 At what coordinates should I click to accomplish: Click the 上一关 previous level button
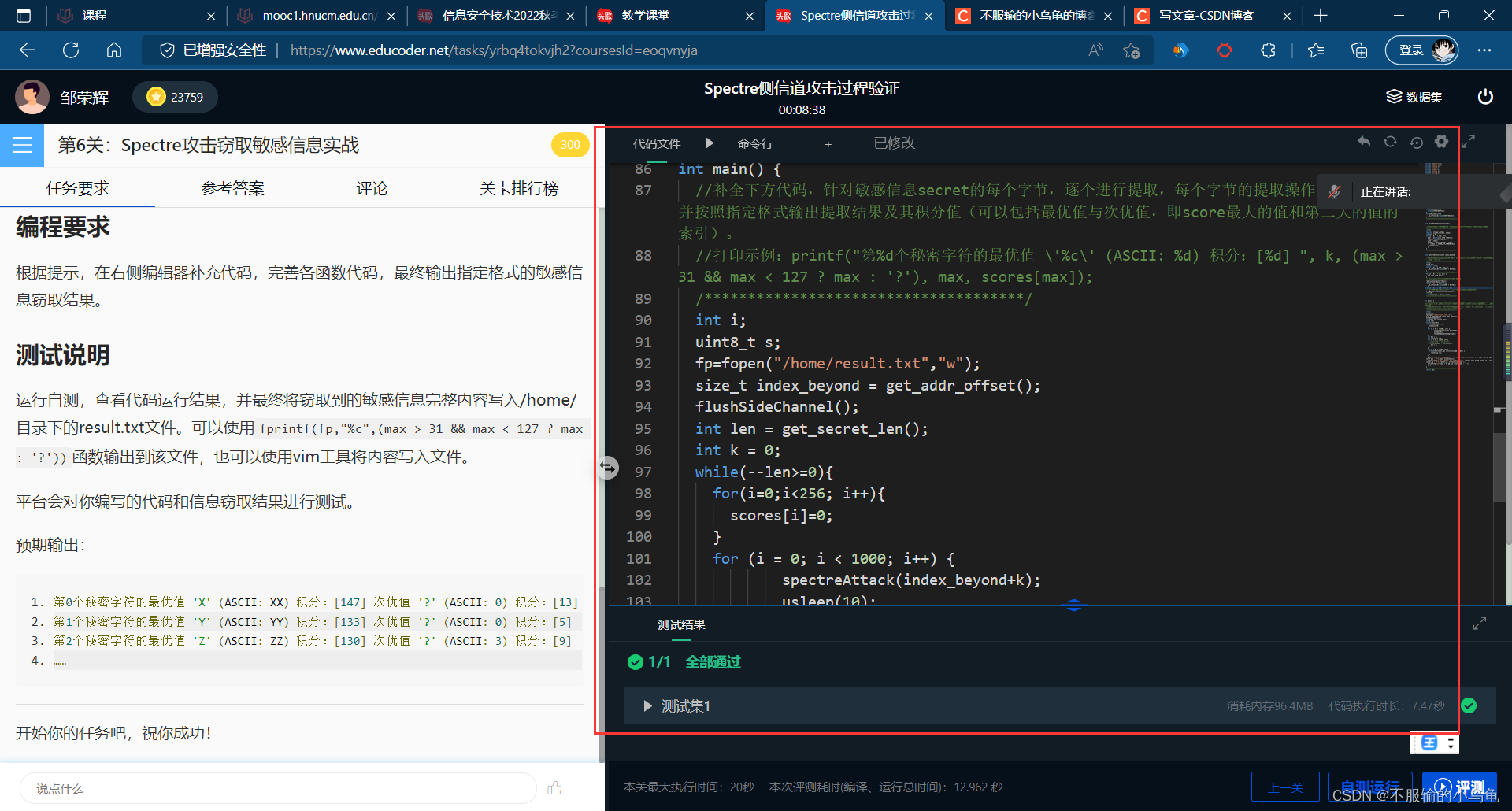click(1285, 787)
